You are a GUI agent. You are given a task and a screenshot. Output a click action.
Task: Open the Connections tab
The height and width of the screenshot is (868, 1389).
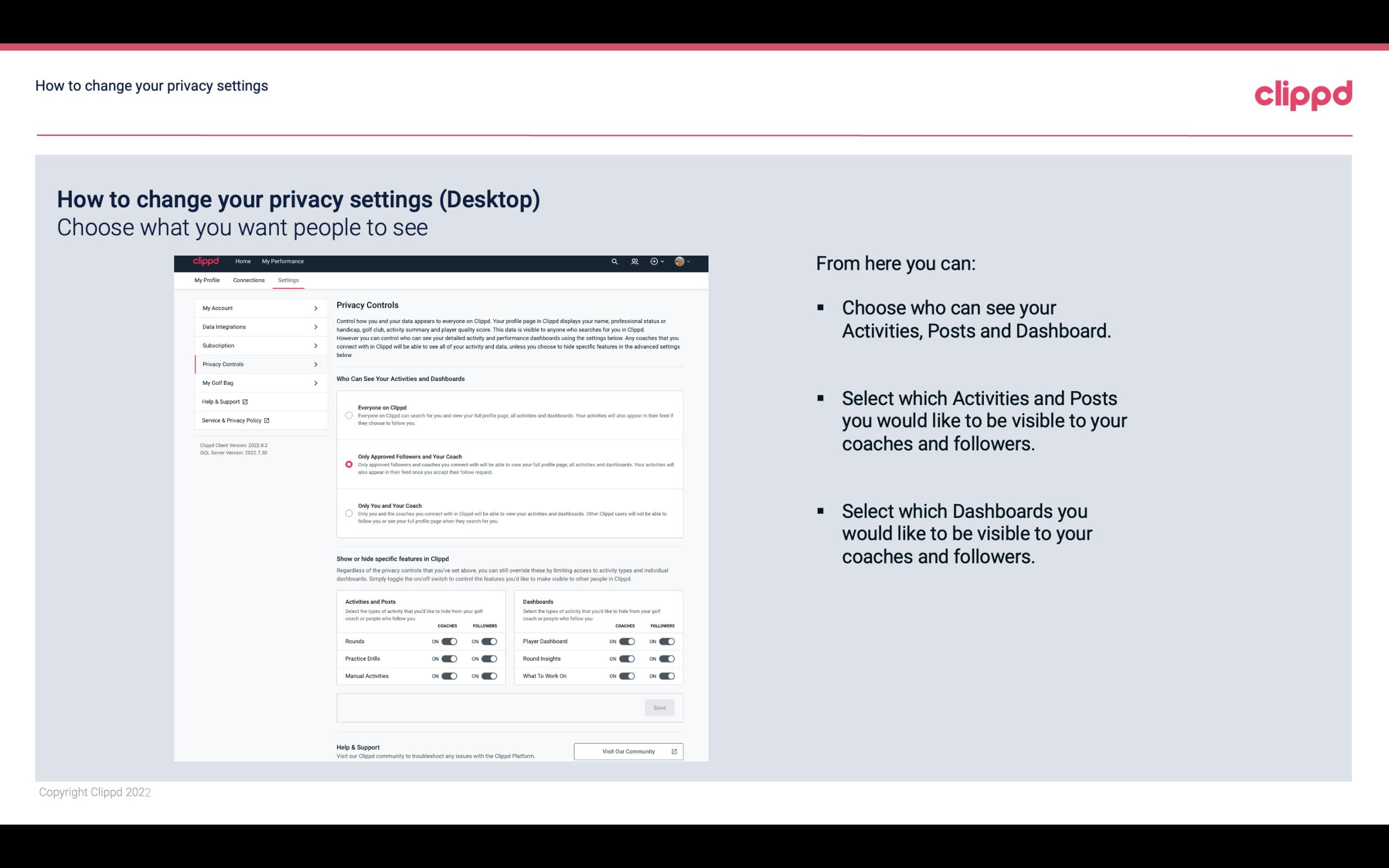[x=248, y=280]
